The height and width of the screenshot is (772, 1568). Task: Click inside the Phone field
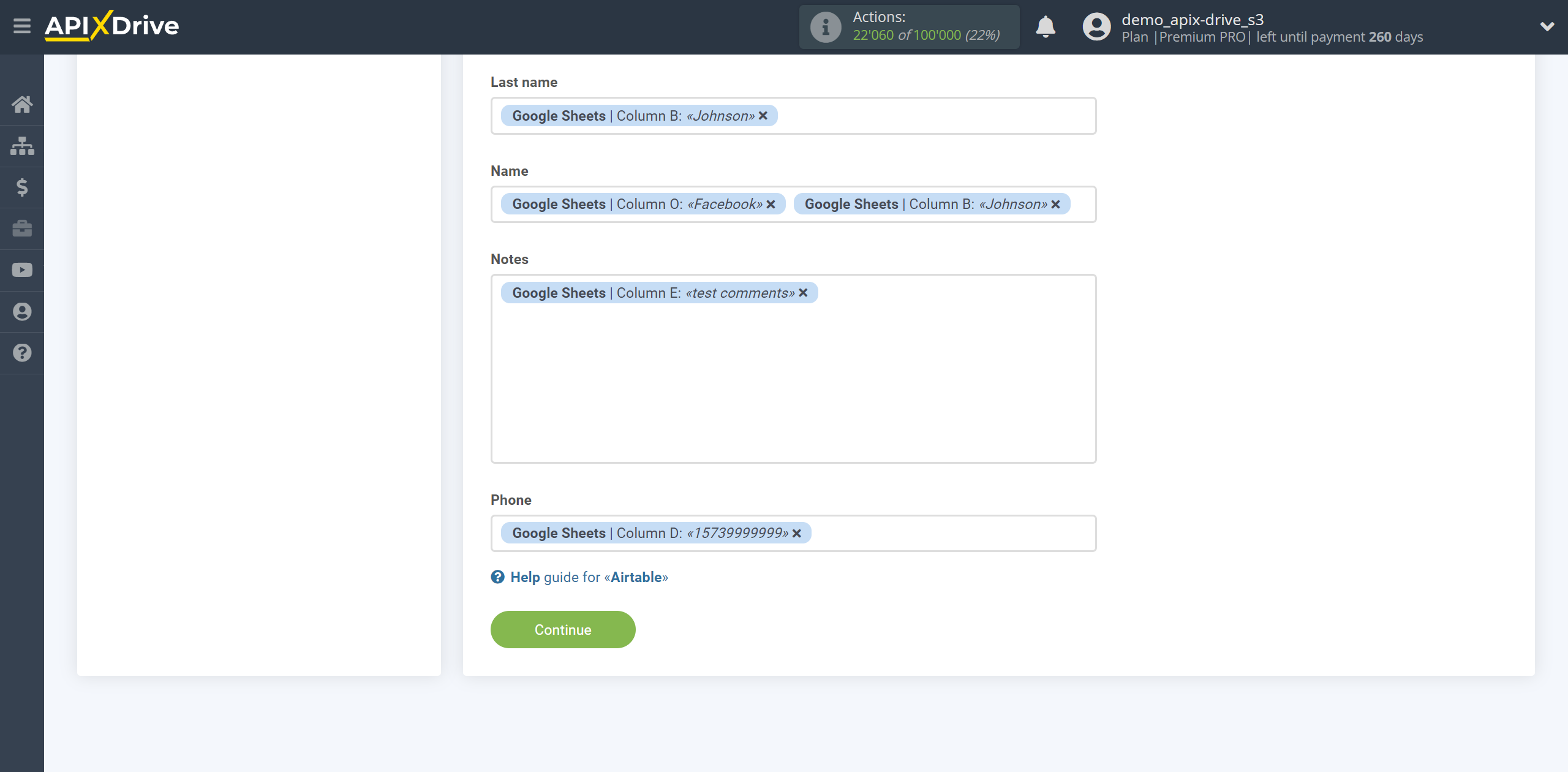793,534
